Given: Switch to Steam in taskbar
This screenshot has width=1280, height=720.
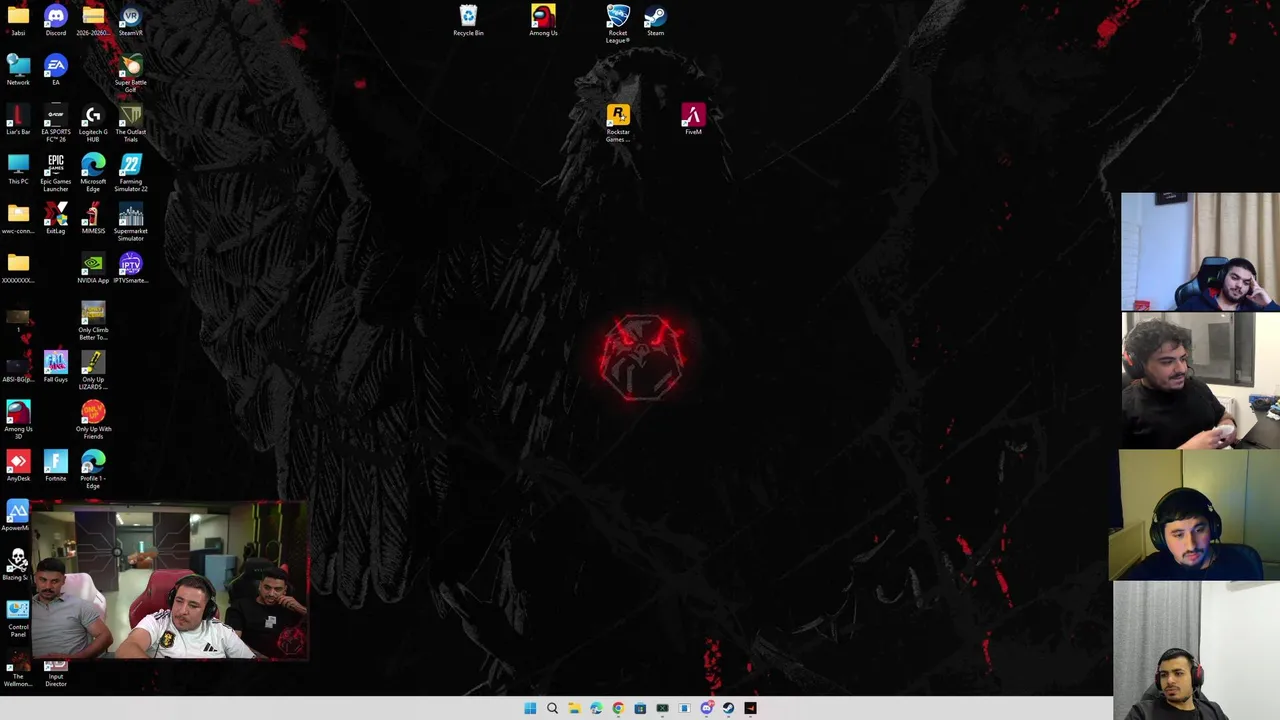Looking at the screenshot, I should pyautogui.click(x=728, y=708).
